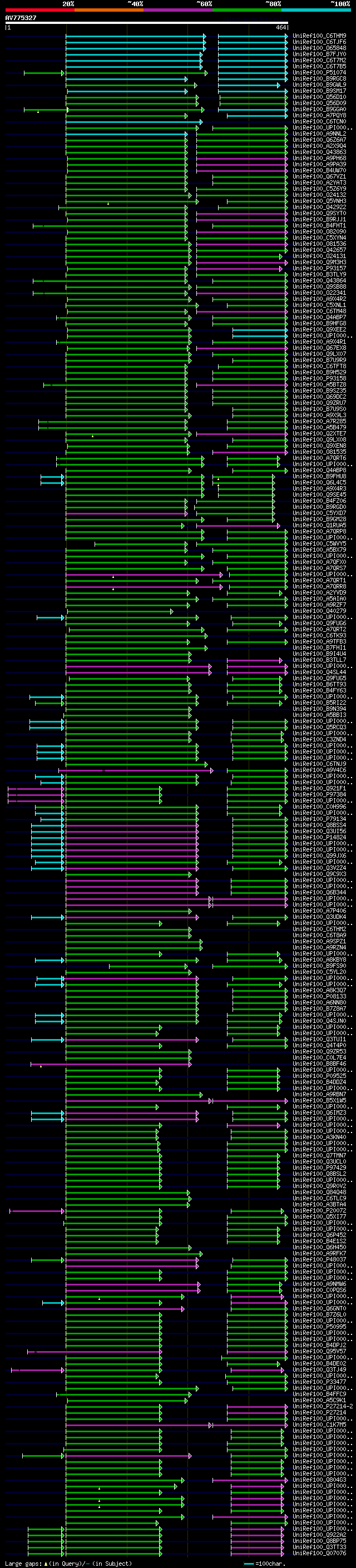Select hit label UniRef100_Q40279
Screen dimensions: 356x1568
tap(319, 611)
